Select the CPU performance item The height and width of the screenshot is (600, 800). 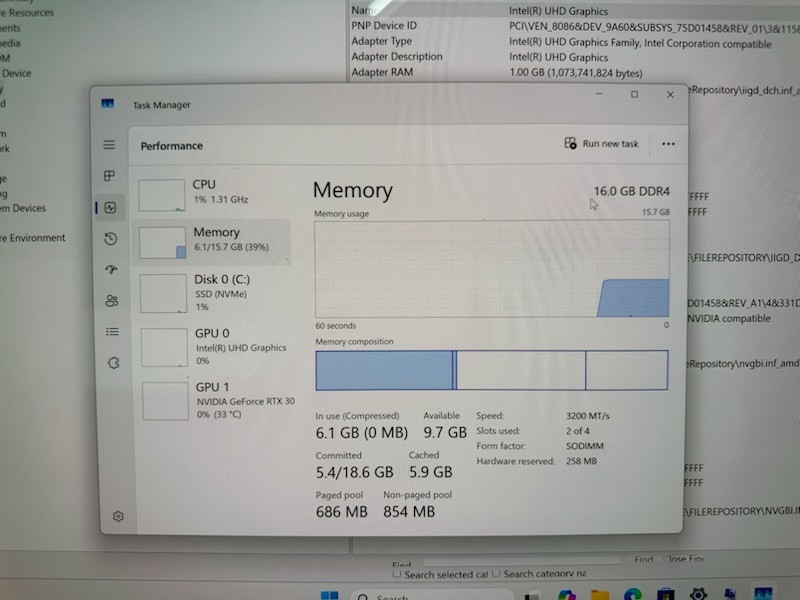tap(213, 195)
